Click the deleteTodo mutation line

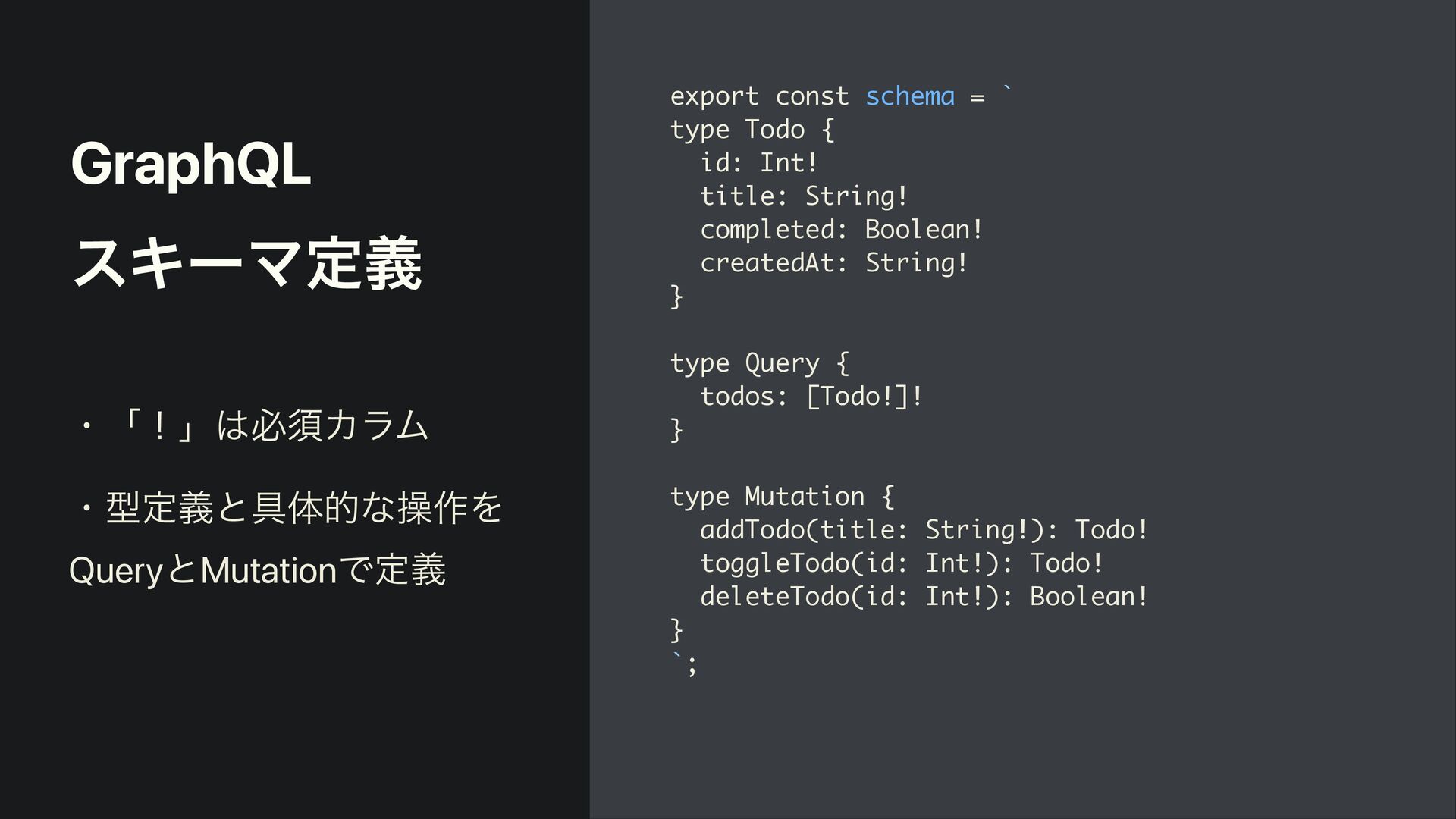point(923,597)
